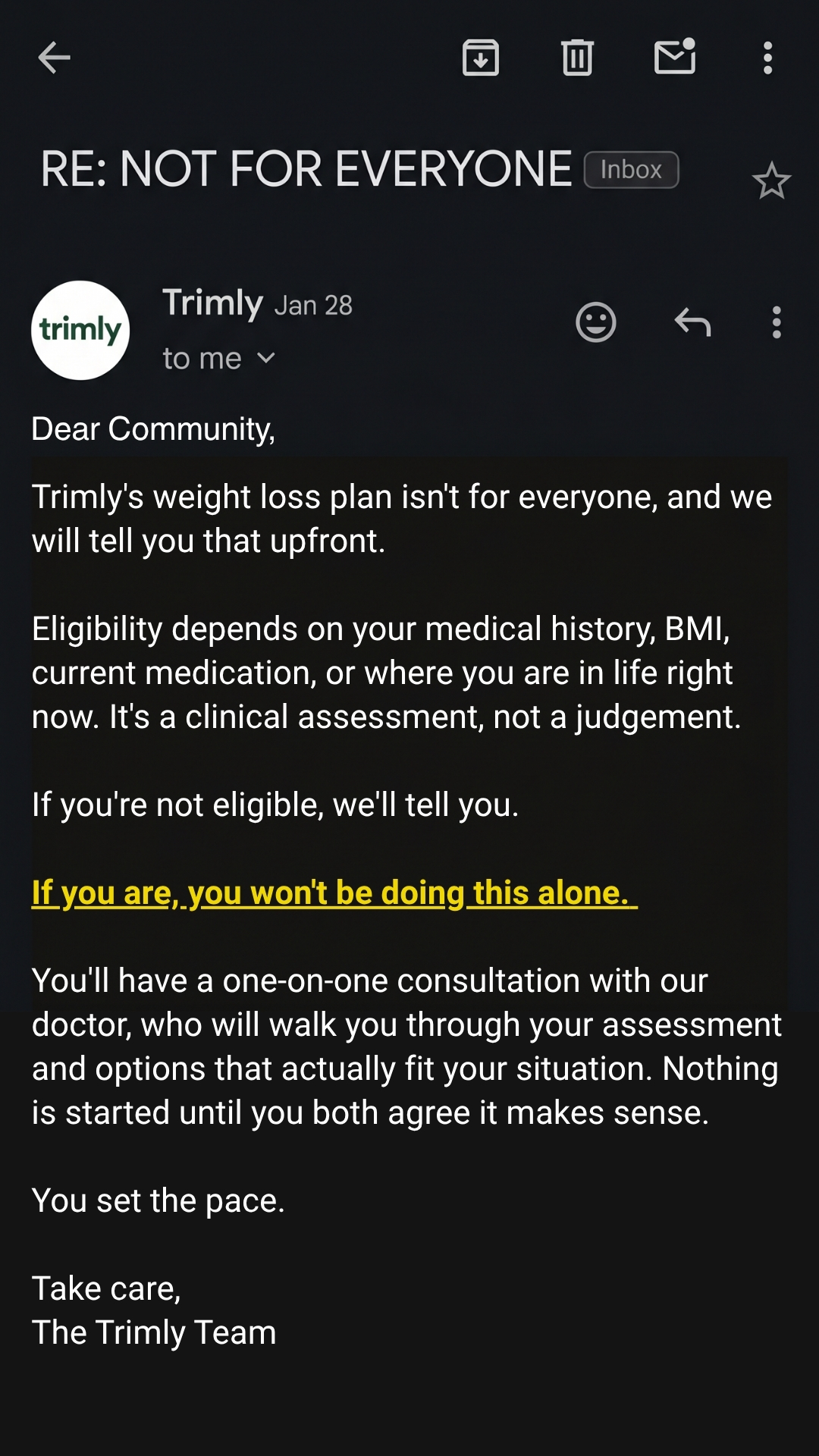Reply to Trimly's message
Screen dimensions: 819x1456
pyautogui.click(x=692, y=322)
